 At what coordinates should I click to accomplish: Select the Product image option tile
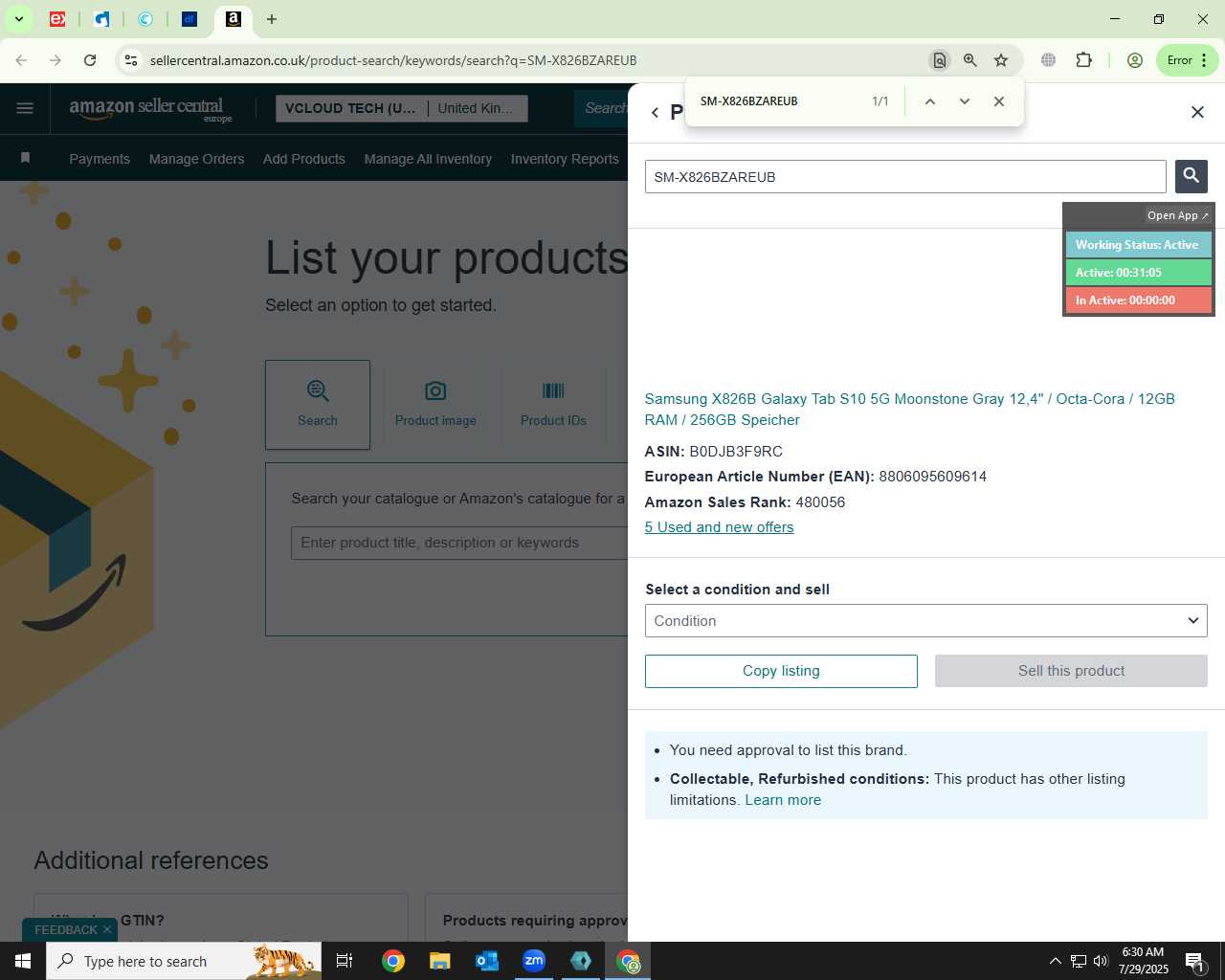[435, 405]
